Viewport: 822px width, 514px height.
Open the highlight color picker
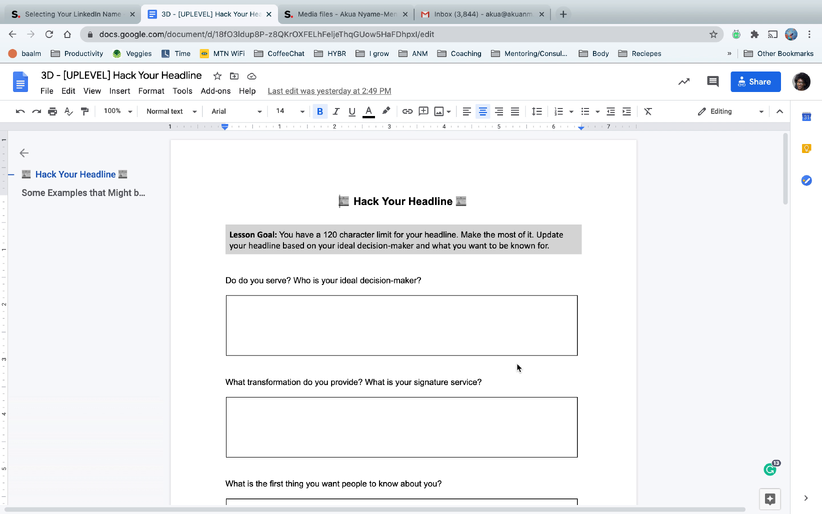(386, 111)
